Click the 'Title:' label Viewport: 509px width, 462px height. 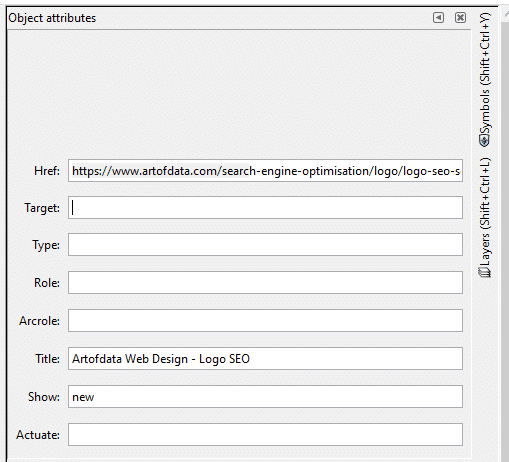click(x=48, y=359)
